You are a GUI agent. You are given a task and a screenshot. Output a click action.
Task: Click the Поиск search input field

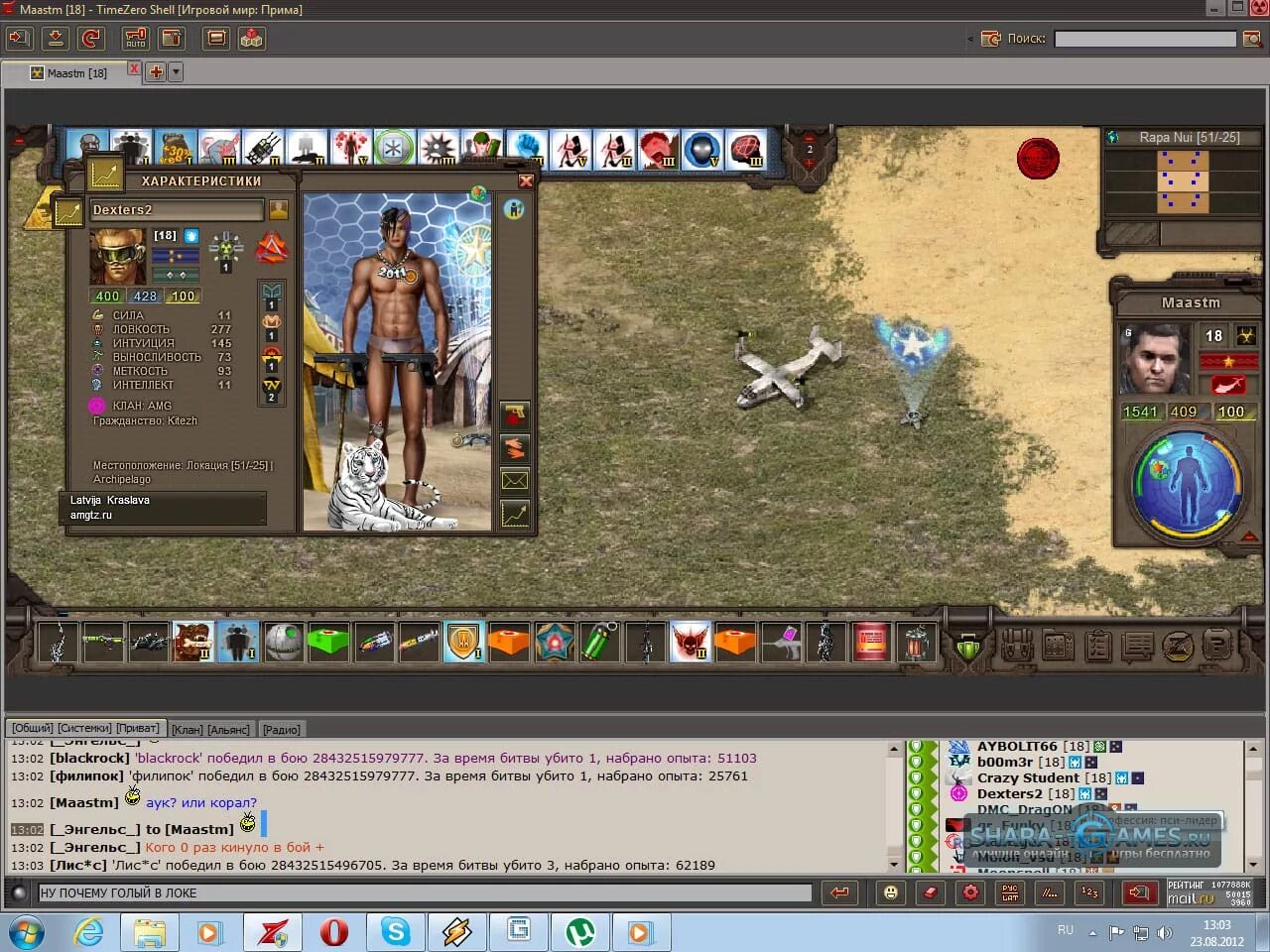(1145, 39)
